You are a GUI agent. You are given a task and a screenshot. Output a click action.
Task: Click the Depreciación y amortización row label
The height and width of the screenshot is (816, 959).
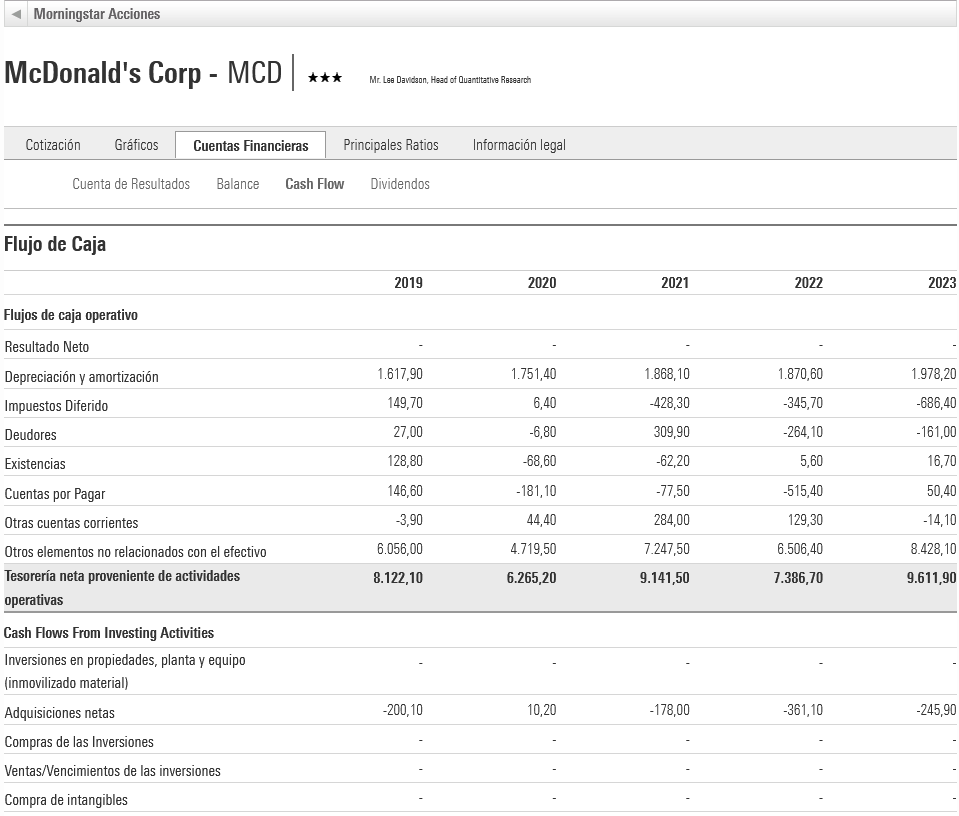82,377
